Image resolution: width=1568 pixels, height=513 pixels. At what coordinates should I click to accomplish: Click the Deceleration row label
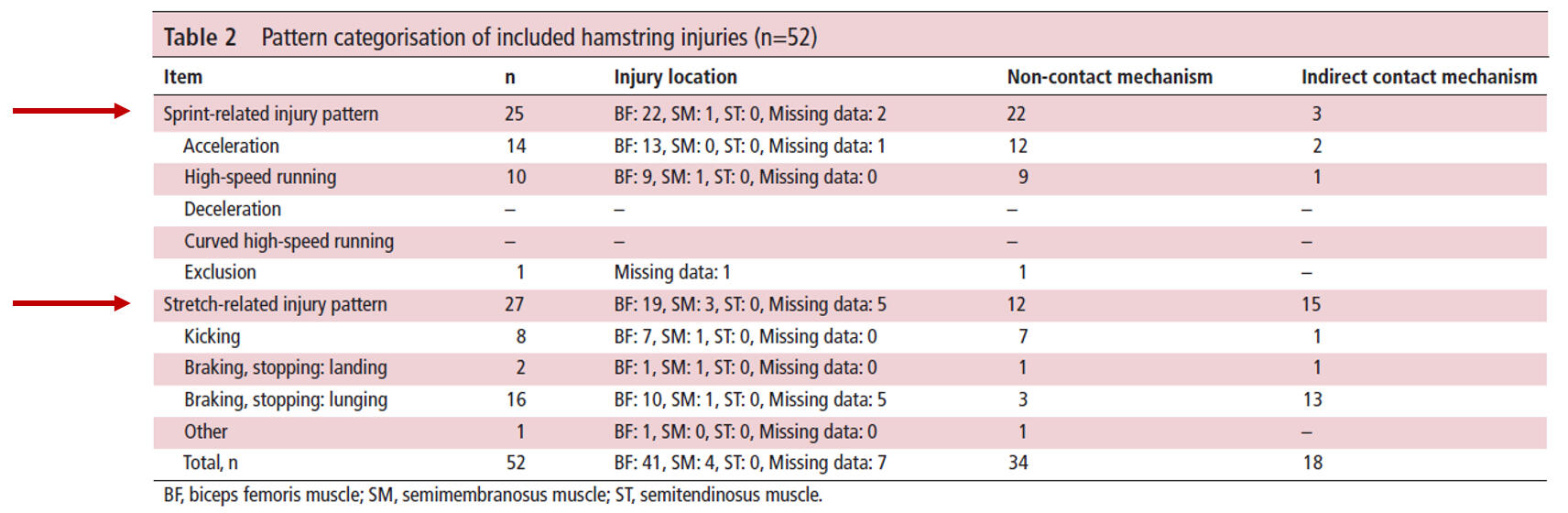pos(233,210)
